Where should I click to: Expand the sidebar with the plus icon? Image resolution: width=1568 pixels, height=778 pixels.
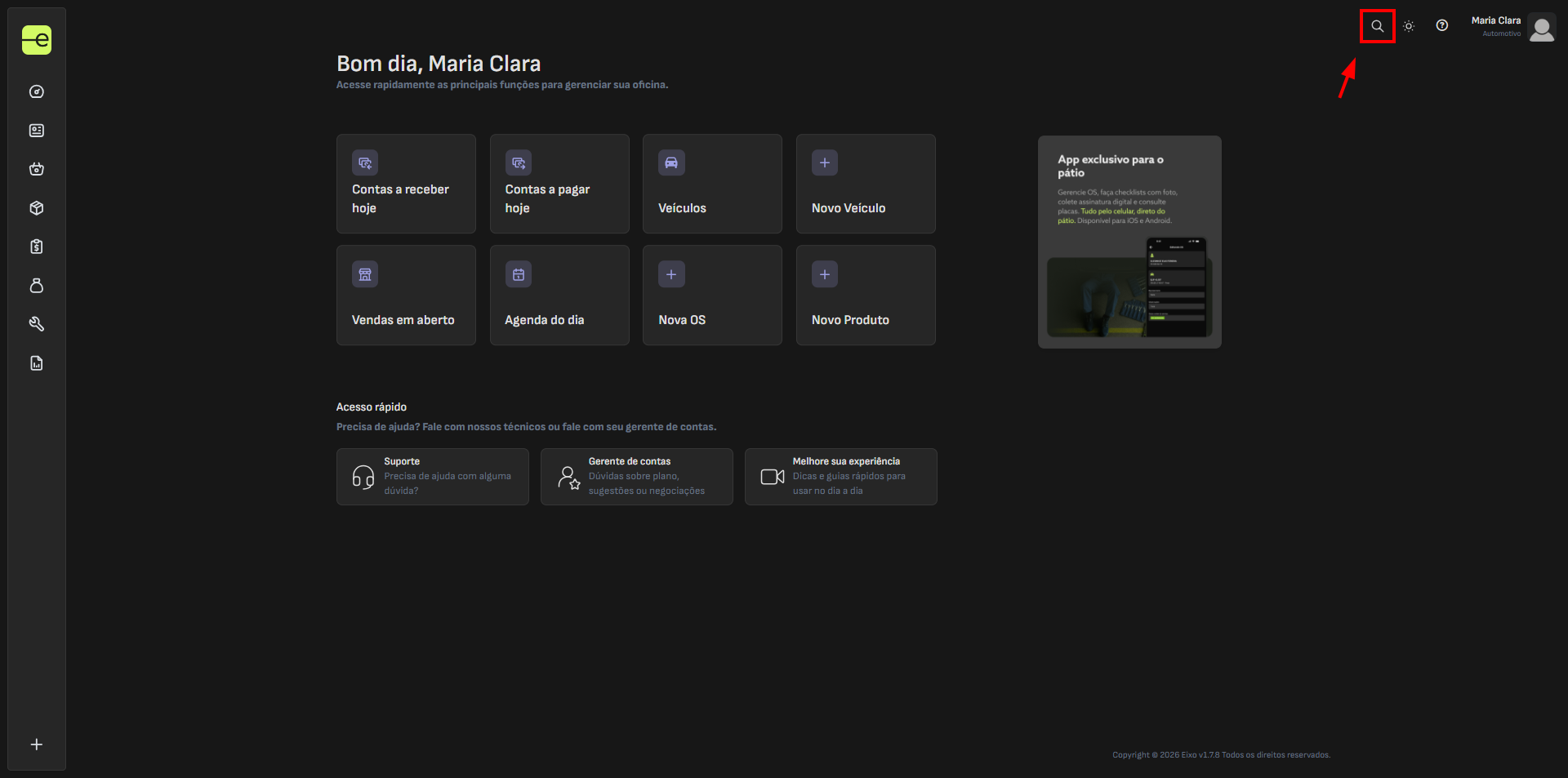pyautogui.click(x=37, y=745)
